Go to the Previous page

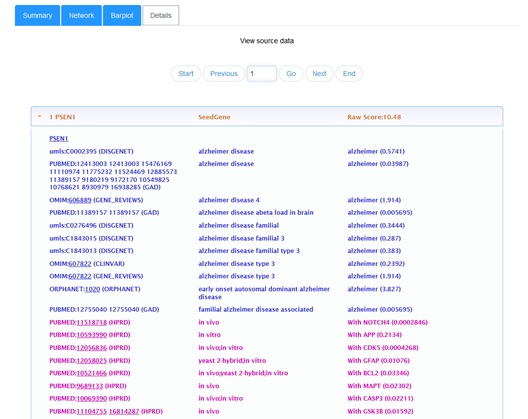pos(224,73)
